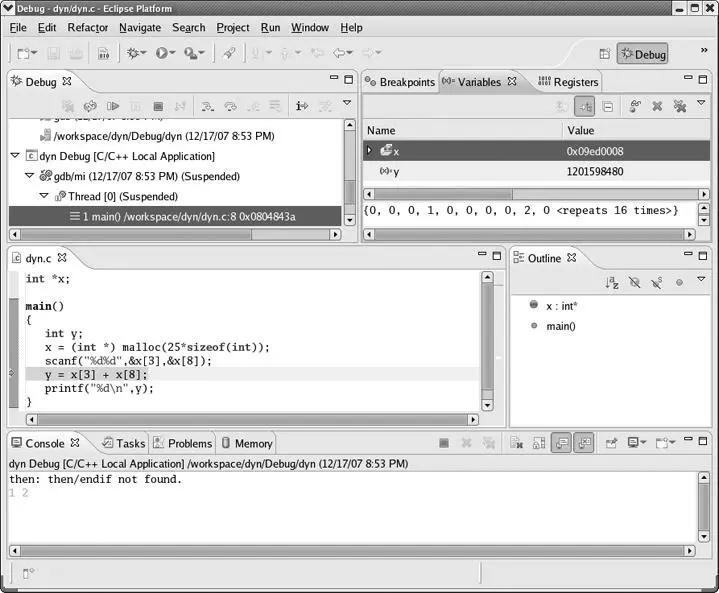Open the Run menu
Image resolution: width=719 pixels, height=593 pixels.
pos(270,28)
